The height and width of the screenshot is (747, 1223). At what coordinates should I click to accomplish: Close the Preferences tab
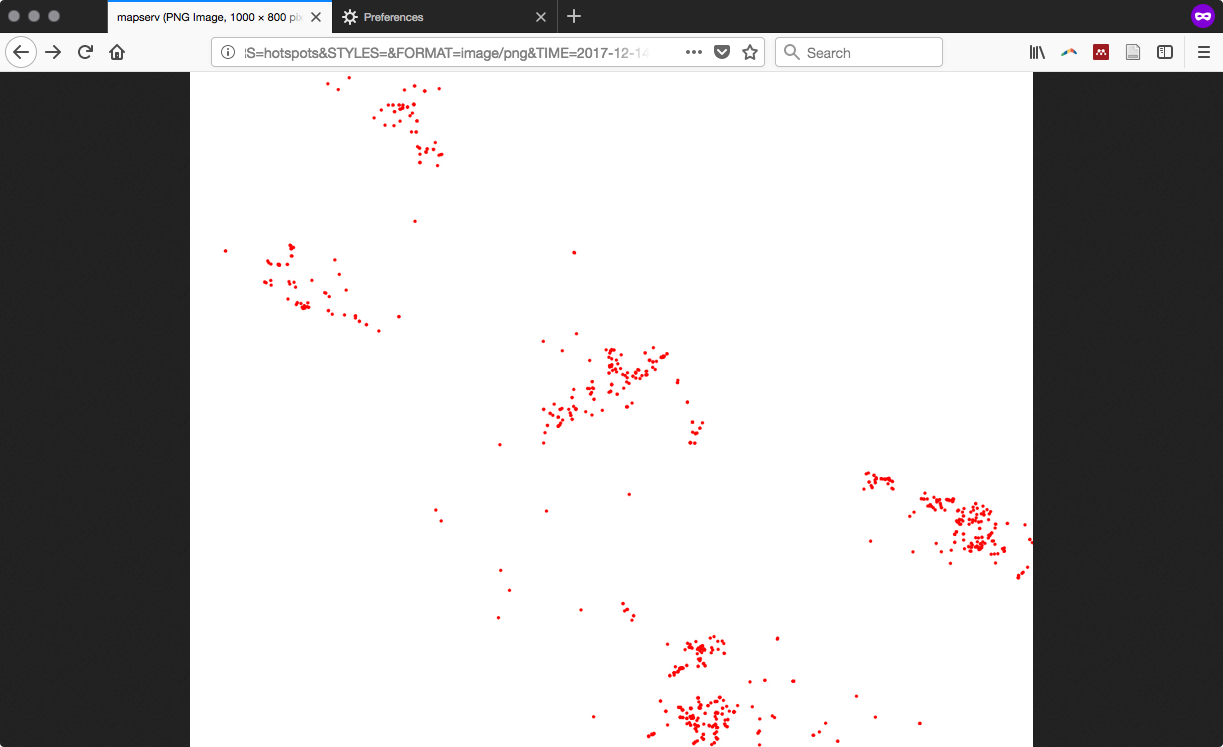pos(541,17)
